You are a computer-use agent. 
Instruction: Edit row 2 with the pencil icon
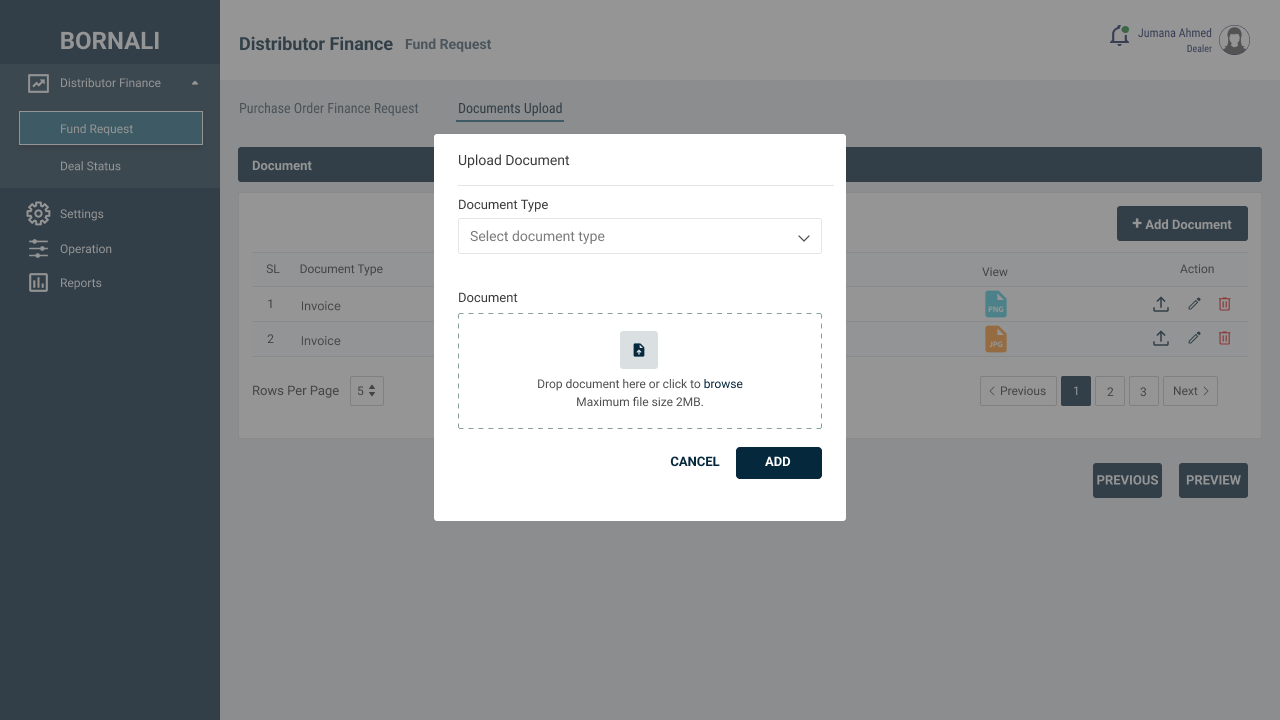(1194, 339)
